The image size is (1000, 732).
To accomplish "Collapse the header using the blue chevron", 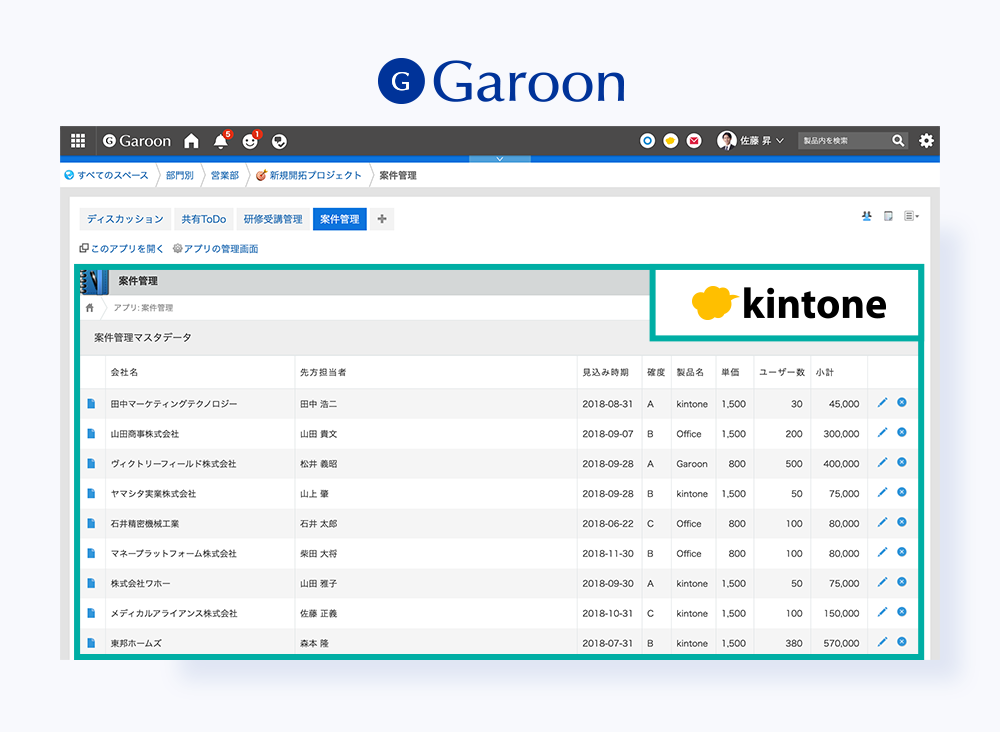I will (x=500, y=159).
